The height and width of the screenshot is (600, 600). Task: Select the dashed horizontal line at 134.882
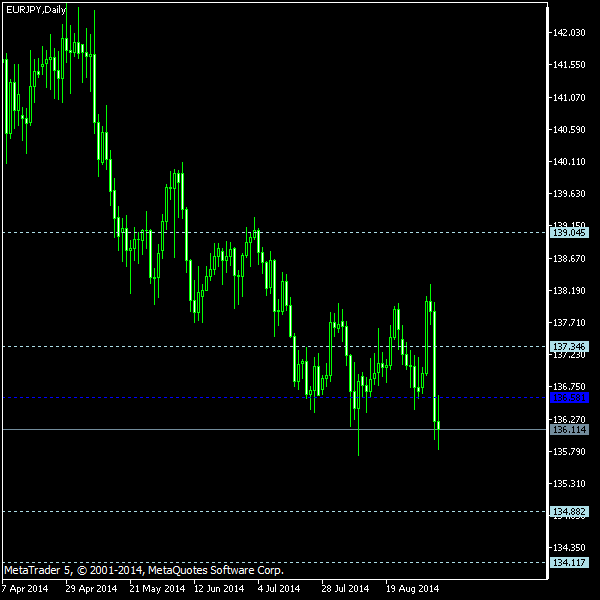coord(275,512)
